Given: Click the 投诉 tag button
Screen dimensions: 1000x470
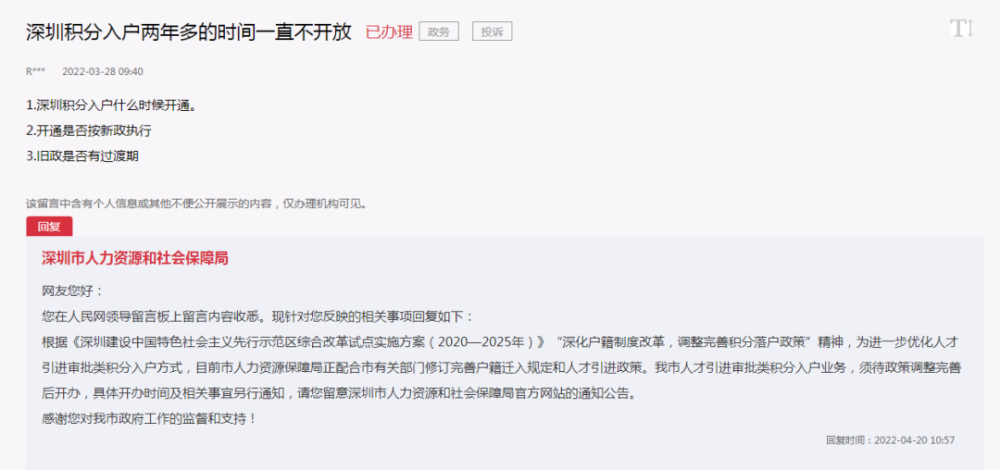Looking at the screenshot, I should [x=492, y=31].
